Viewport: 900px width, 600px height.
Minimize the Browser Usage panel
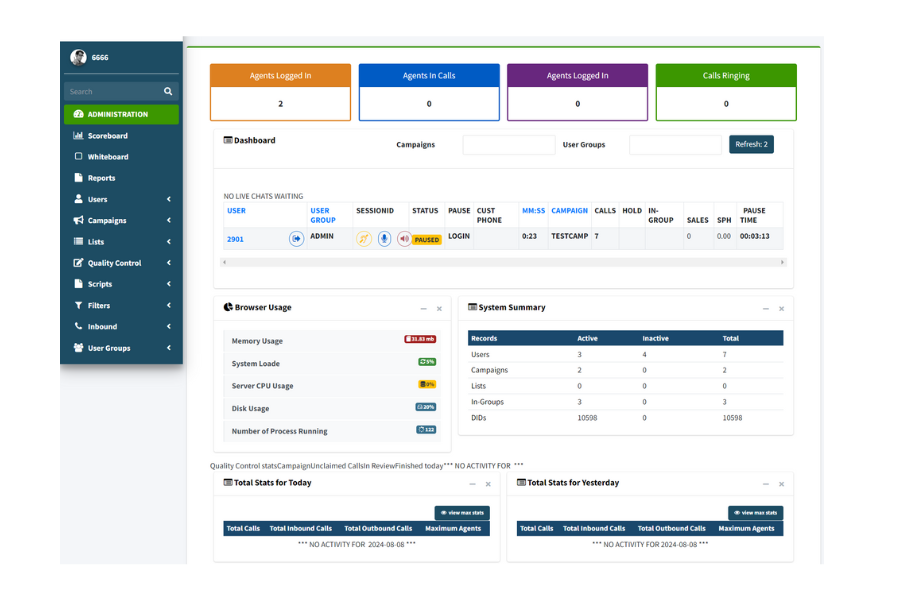423,309
